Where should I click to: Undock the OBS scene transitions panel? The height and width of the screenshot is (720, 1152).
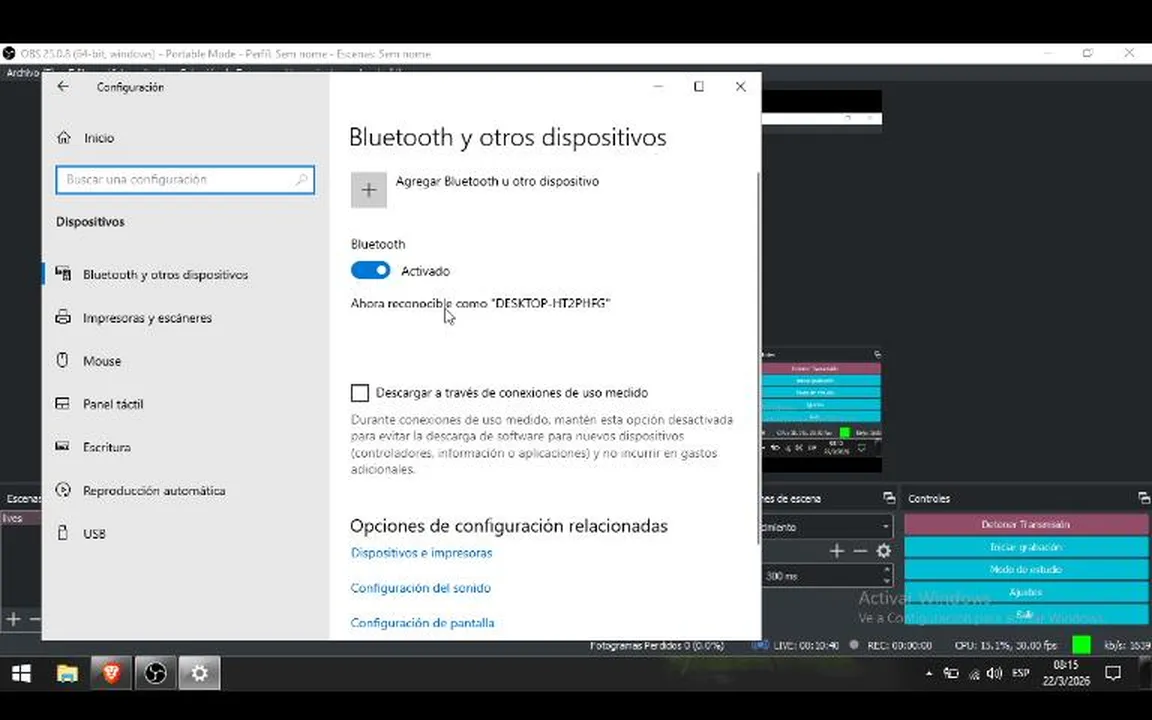click(x=888, y=498)
